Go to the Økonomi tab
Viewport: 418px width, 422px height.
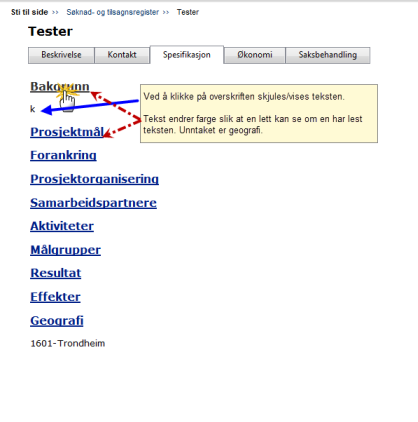click(x=255, y=55)
